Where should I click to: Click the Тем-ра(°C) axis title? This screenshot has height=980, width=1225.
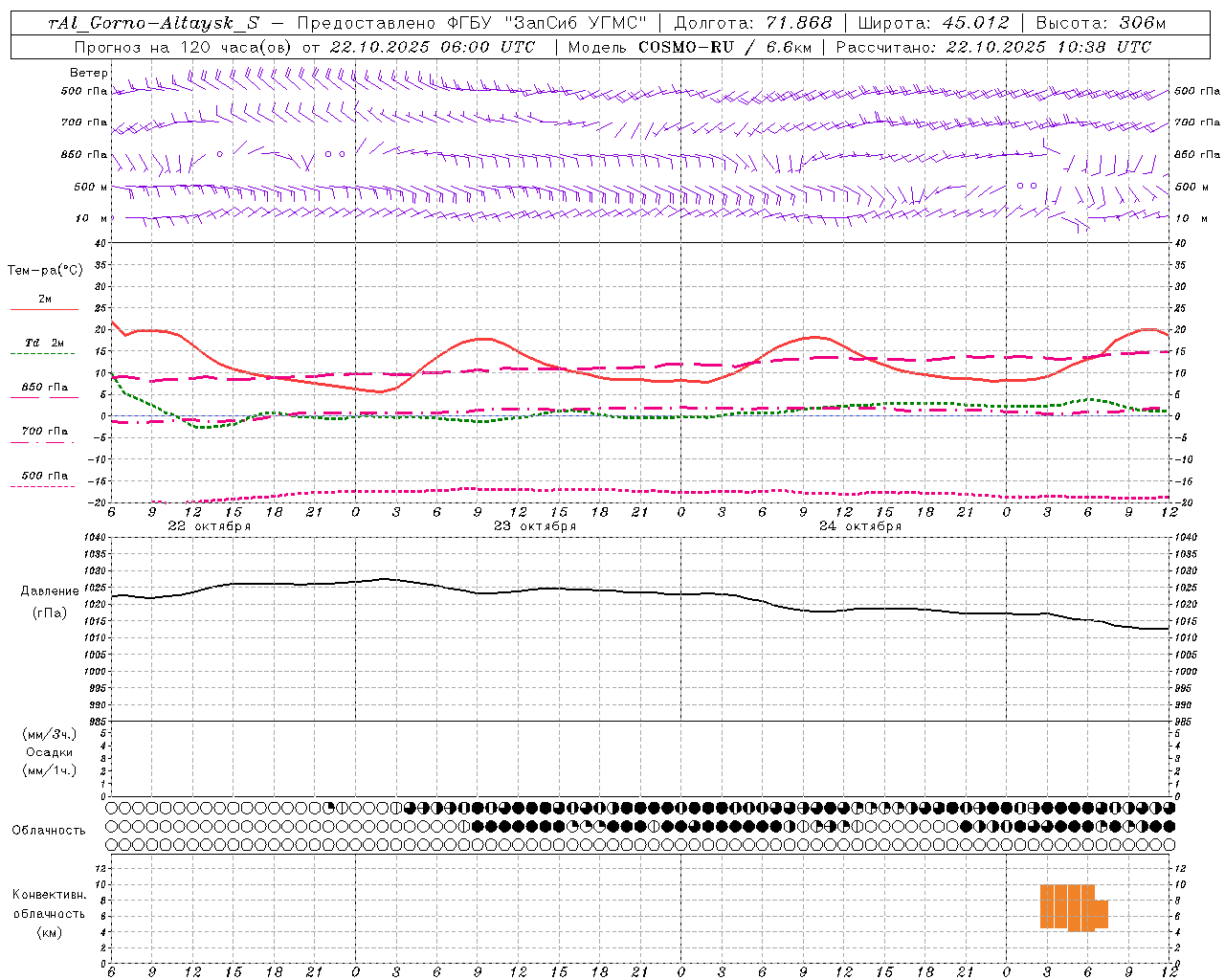pos(45,271)
